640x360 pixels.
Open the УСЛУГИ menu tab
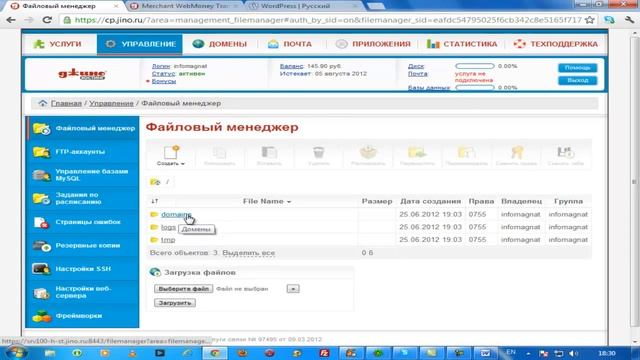[x=58, y=44]
